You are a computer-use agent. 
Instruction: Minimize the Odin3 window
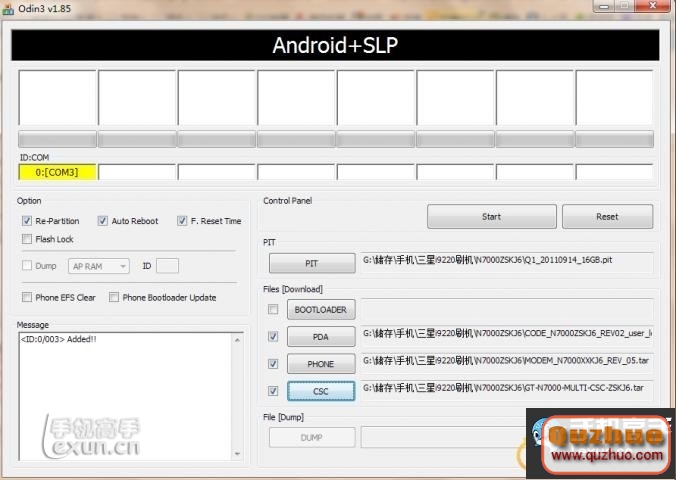pos(604,6)
